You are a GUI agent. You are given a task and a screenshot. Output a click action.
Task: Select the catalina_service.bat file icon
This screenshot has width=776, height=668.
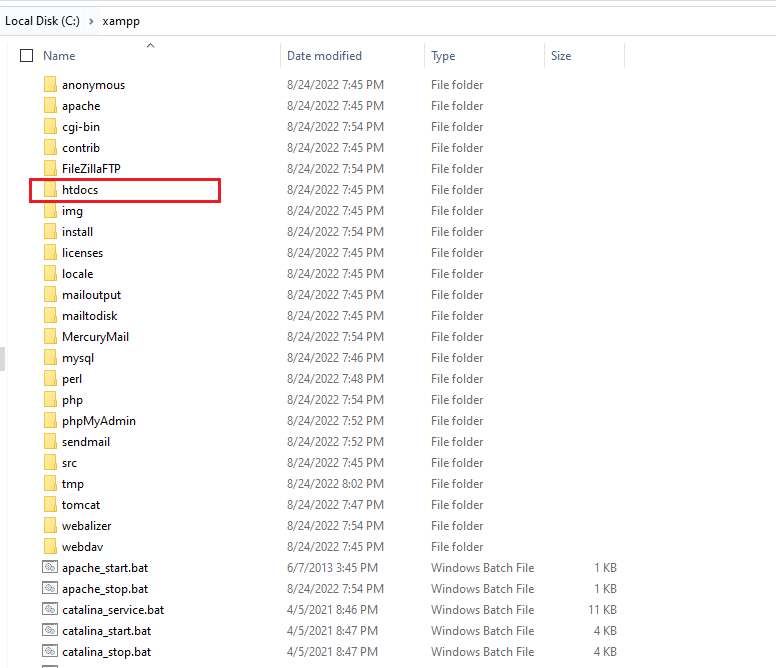point(50,610)
